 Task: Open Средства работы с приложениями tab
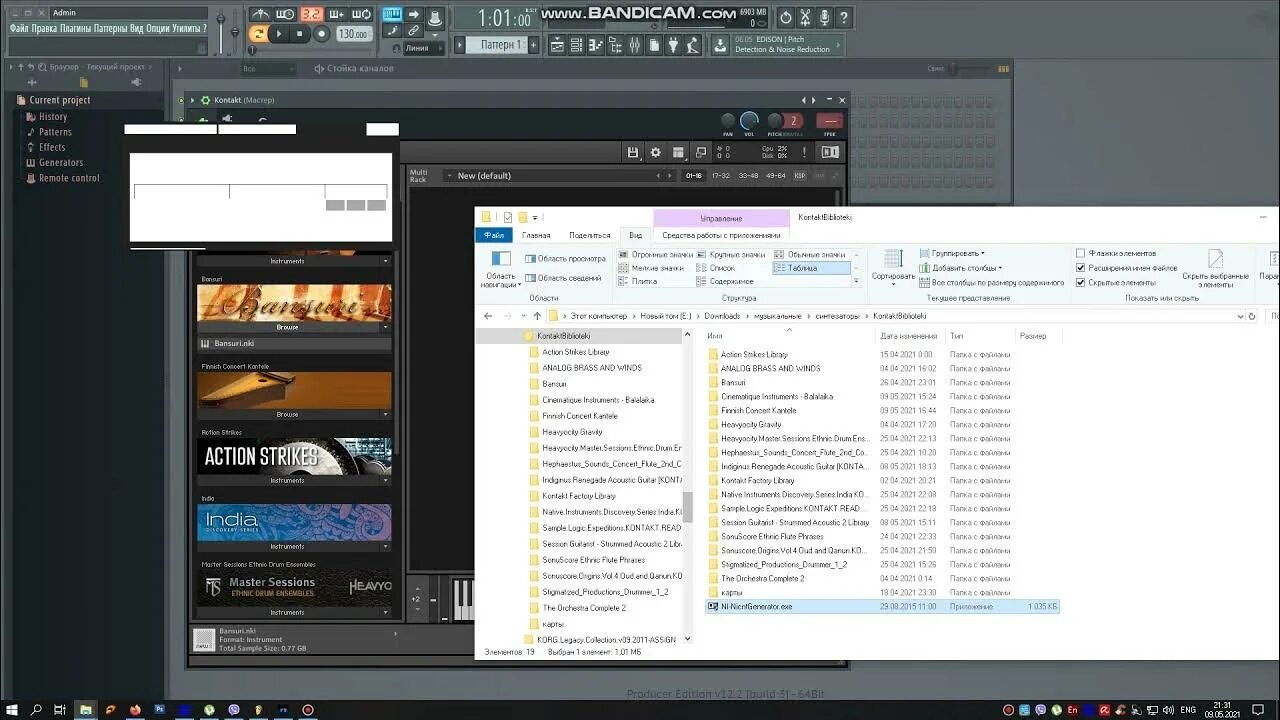click(721, 235)
